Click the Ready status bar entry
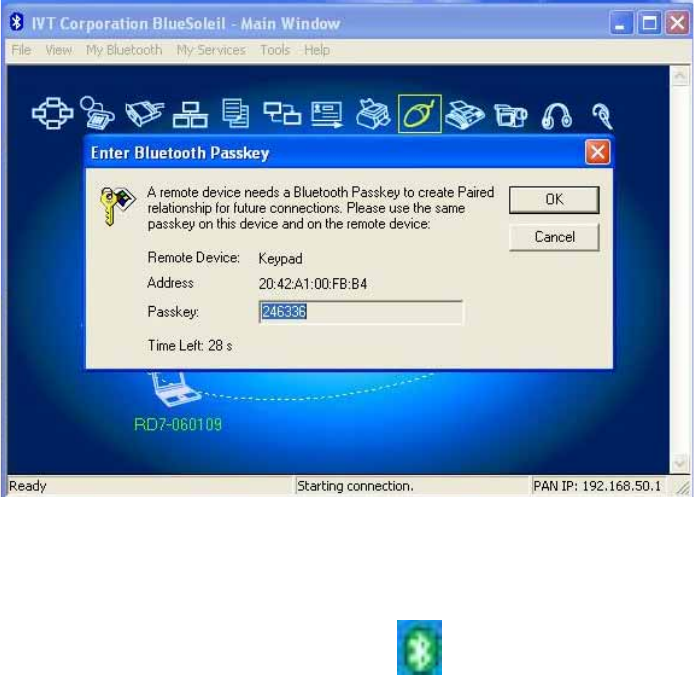Image resolution: width=694 pixels, height=675 pixels. click(27, 486)
